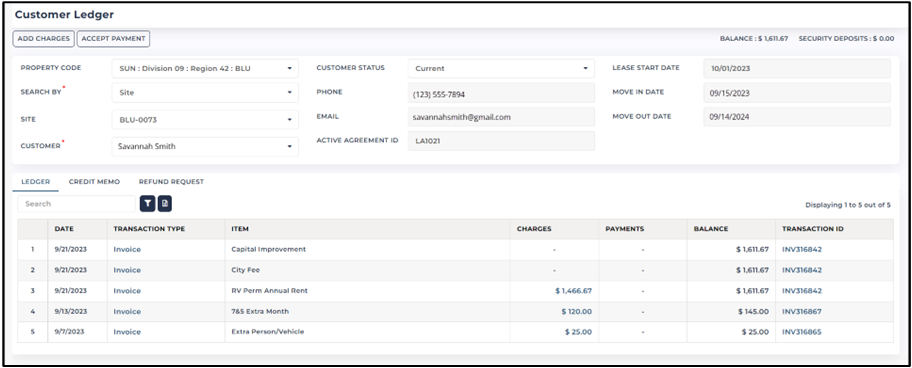Image resolution: width=912 pixels, height=368 pixels.
Task: Click the Email field
Action: click(501, 117)
